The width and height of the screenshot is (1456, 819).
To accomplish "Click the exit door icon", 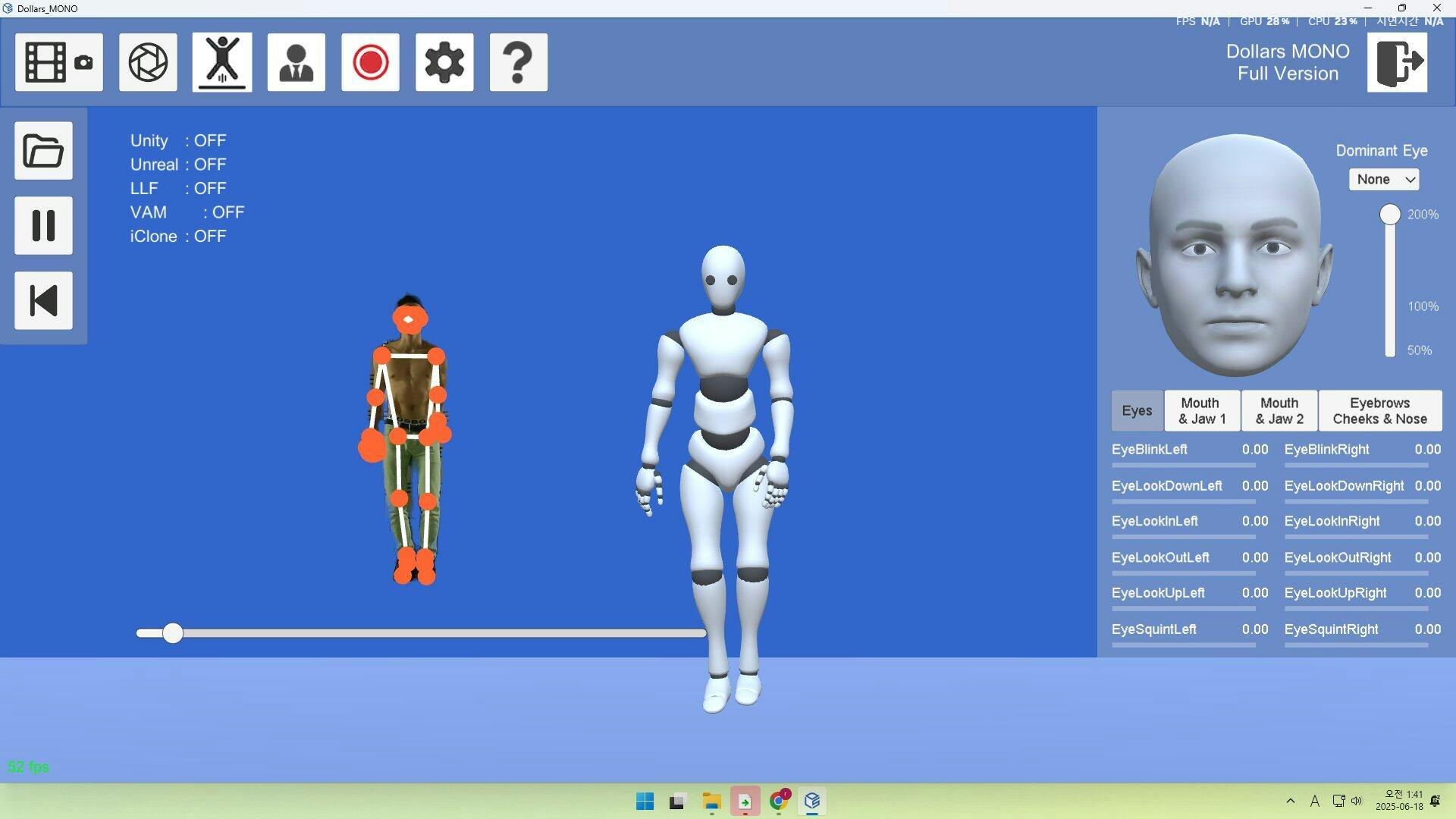I will coord(1397,62).
